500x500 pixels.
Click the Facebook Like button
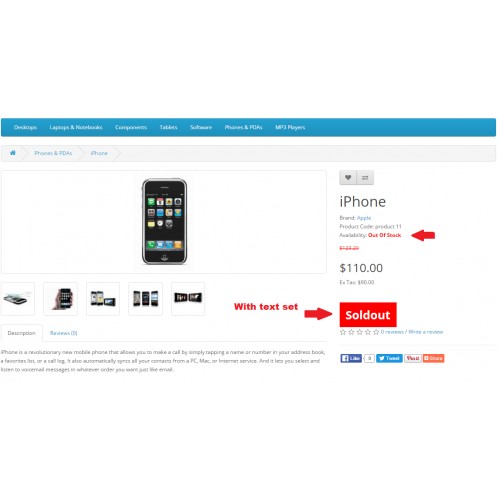click(x=351, y=358)
